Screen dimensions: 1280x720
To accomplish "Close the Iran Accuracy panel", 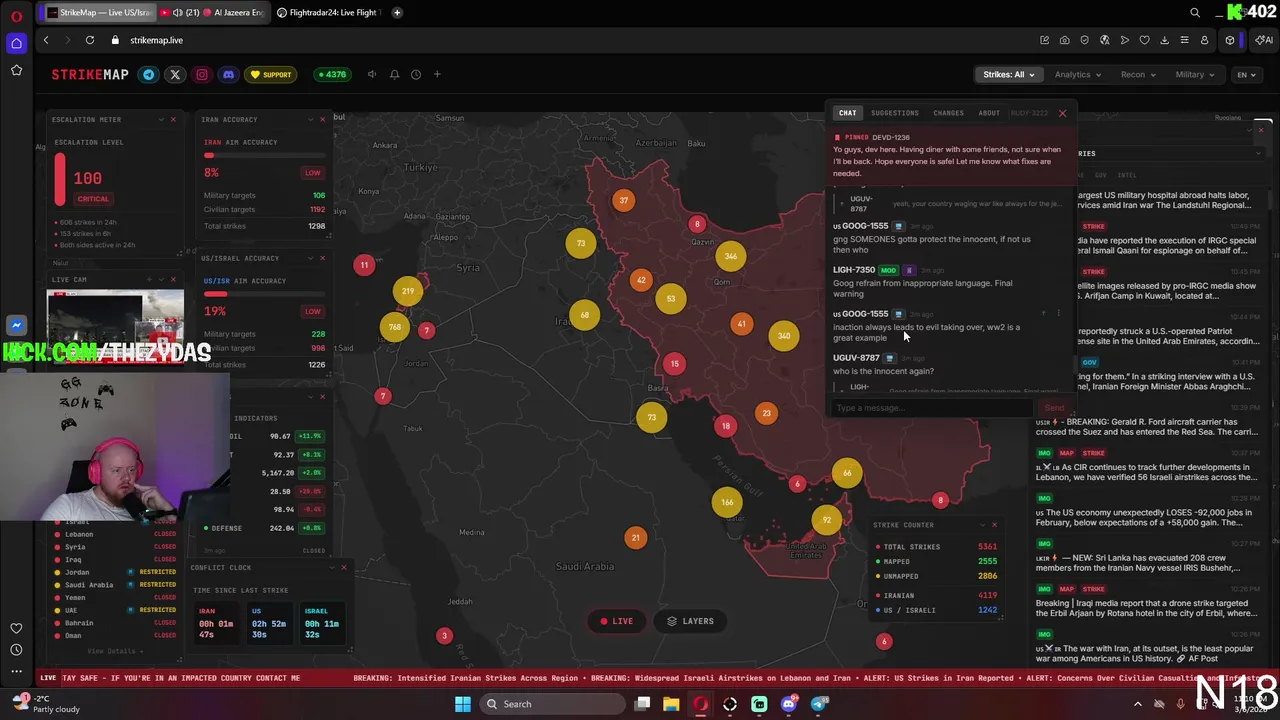I will pyautogui.click(x=322, y=119).
